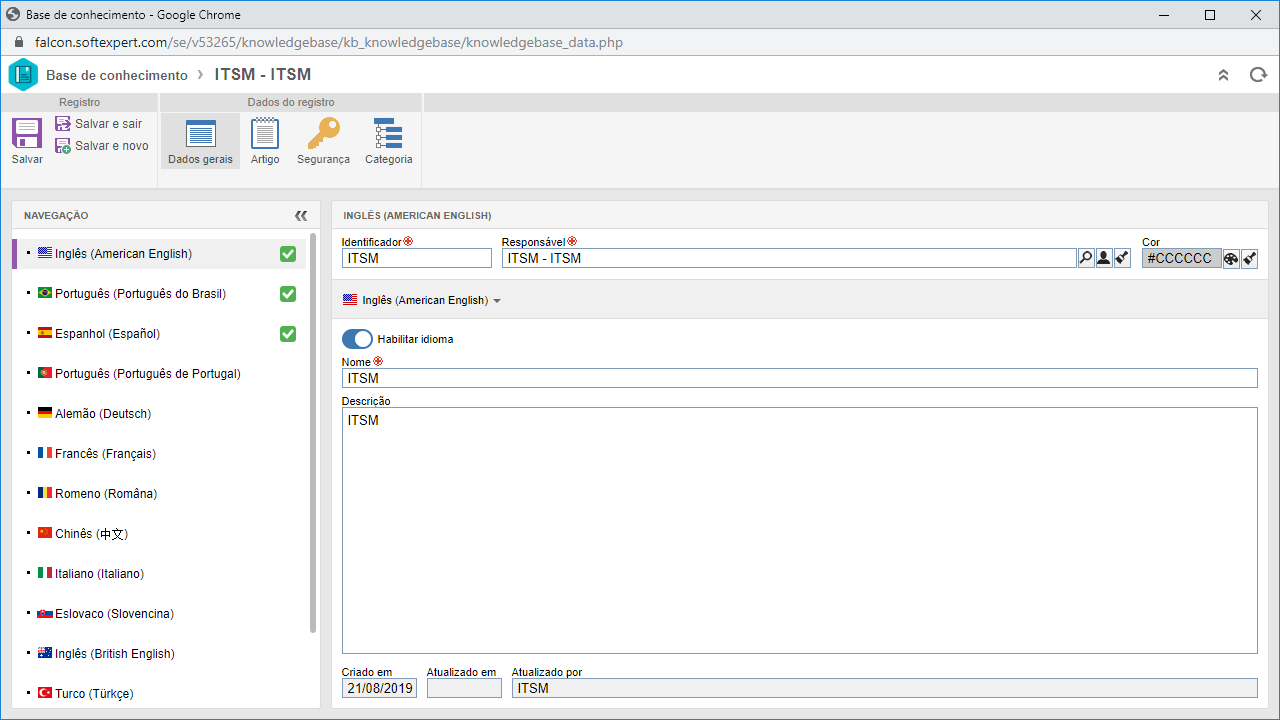Click the Italy flag icon

(x=45, y=573)
